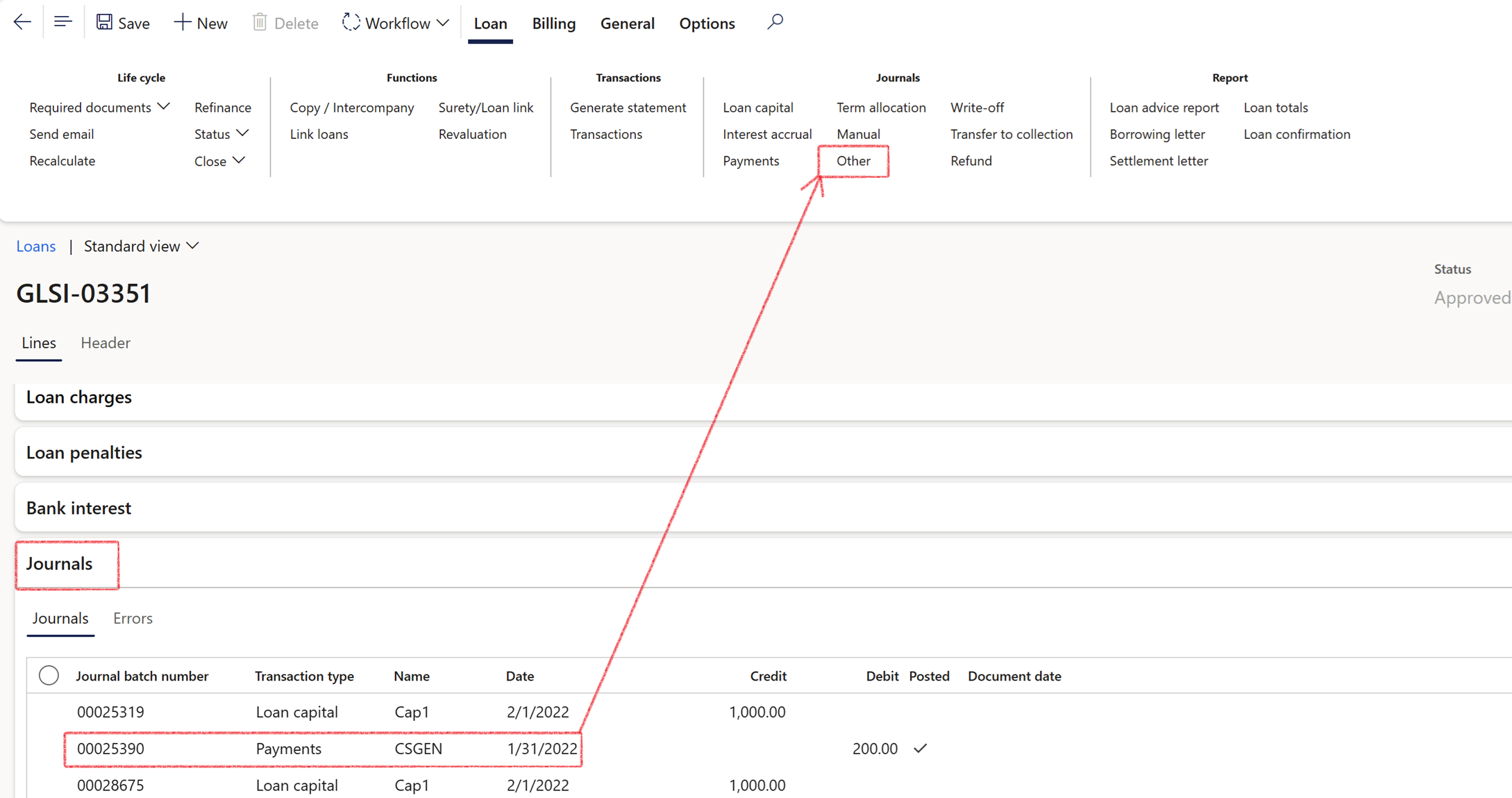Click Send email button
The image size is (1512, 798).
[62, 133]
